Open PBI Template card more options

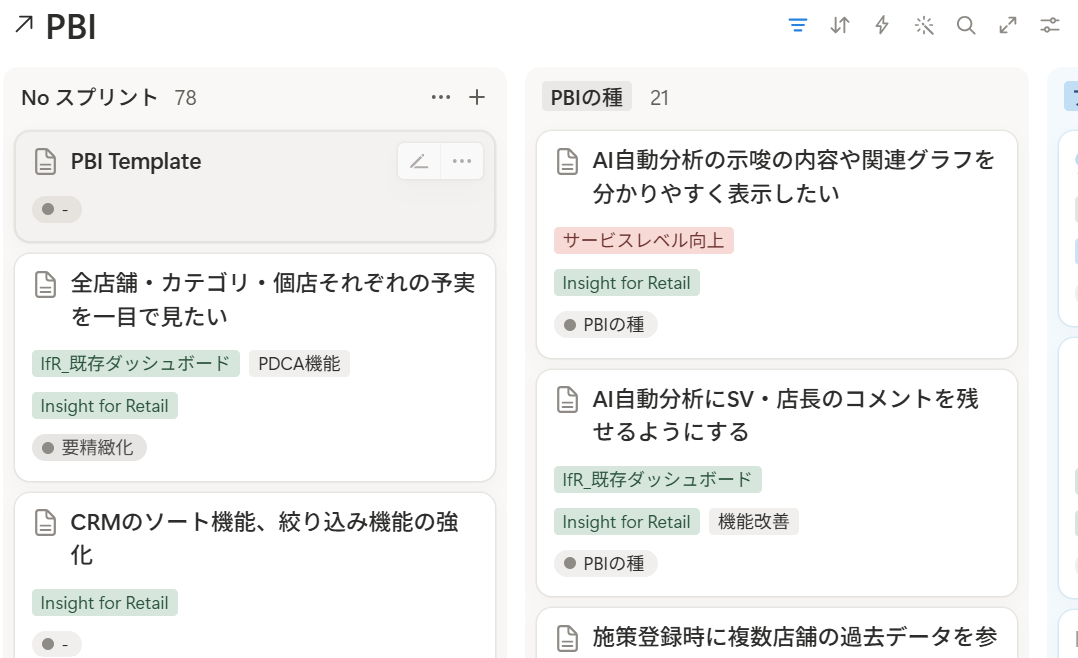click(462, 162)
